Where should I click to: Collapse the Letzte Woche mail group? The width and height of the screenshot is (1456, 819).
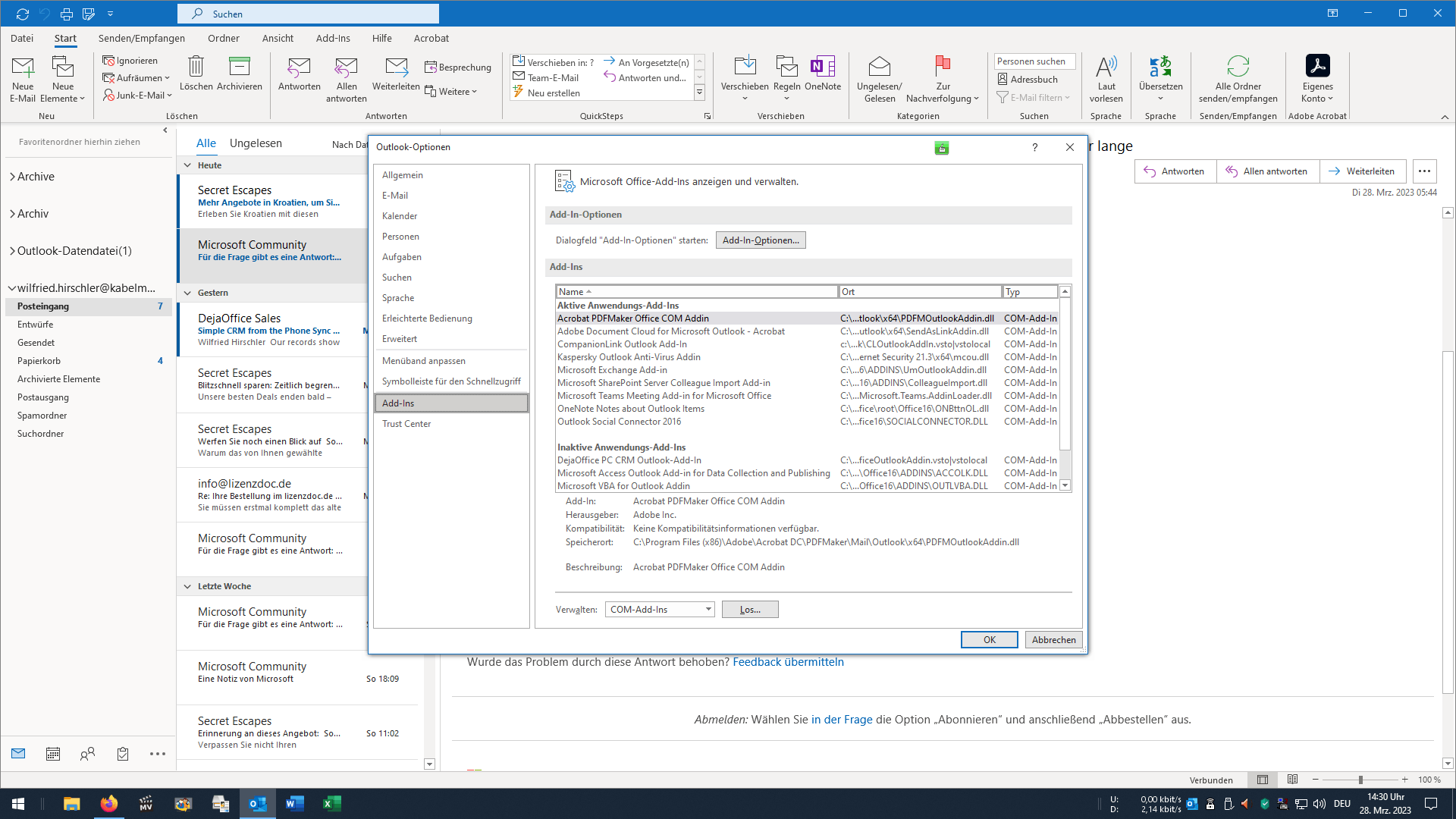187,586
